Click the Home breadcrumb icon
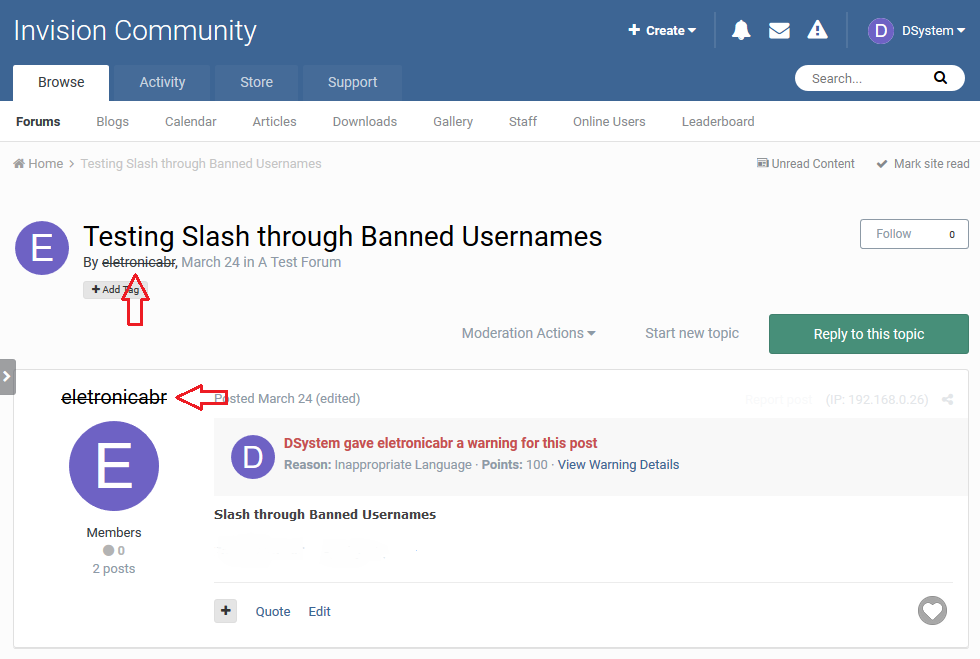This screenshot has height=659, width=980. 19,163
